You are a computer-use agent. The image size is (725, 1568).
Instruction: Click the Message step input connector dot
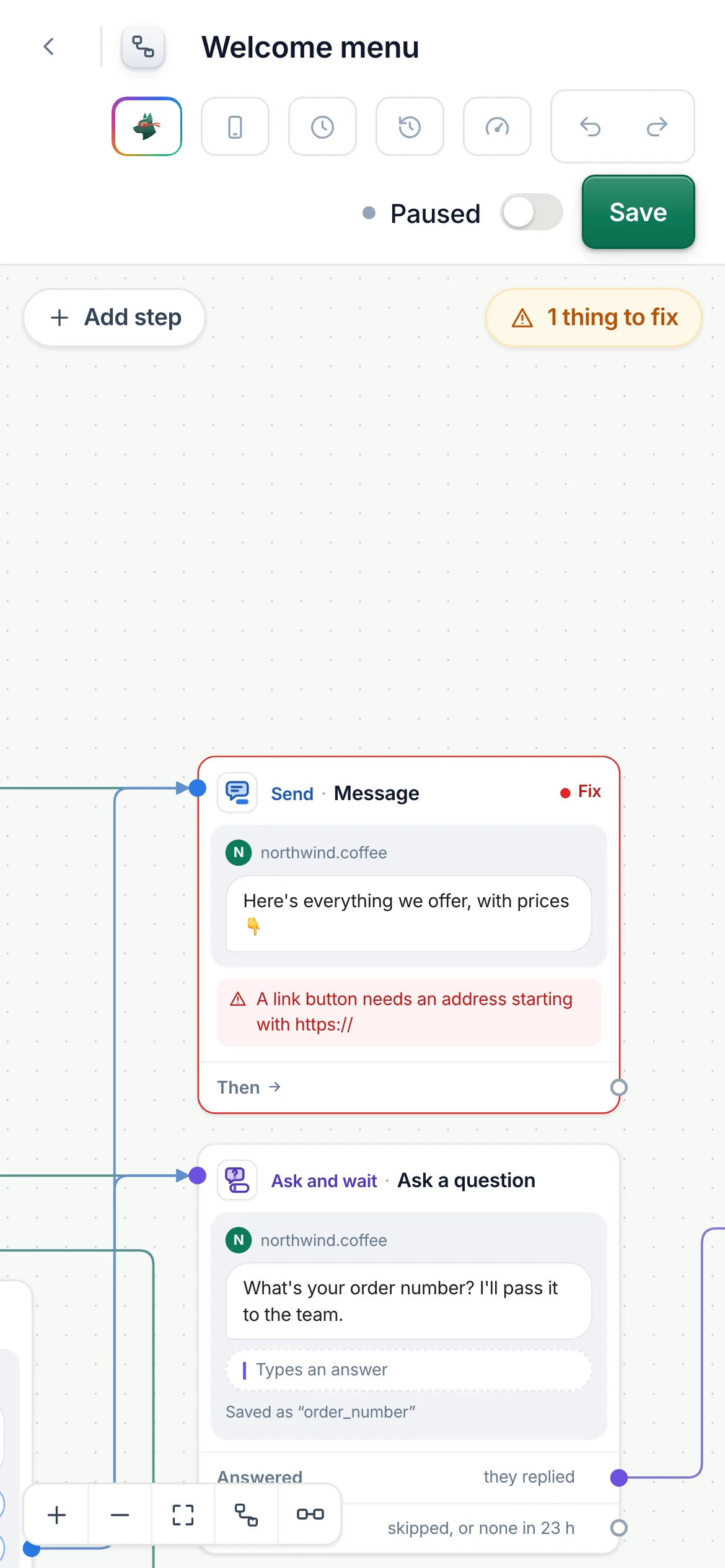[x=198, y=788]
